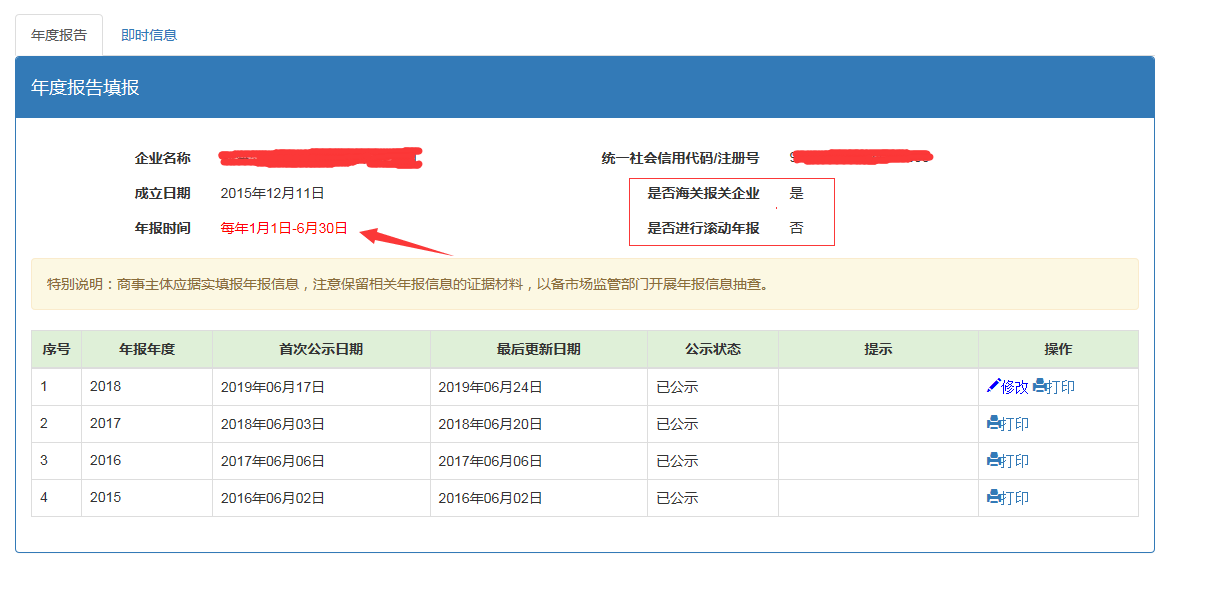Click the 操作 column header

[1057, 349]
